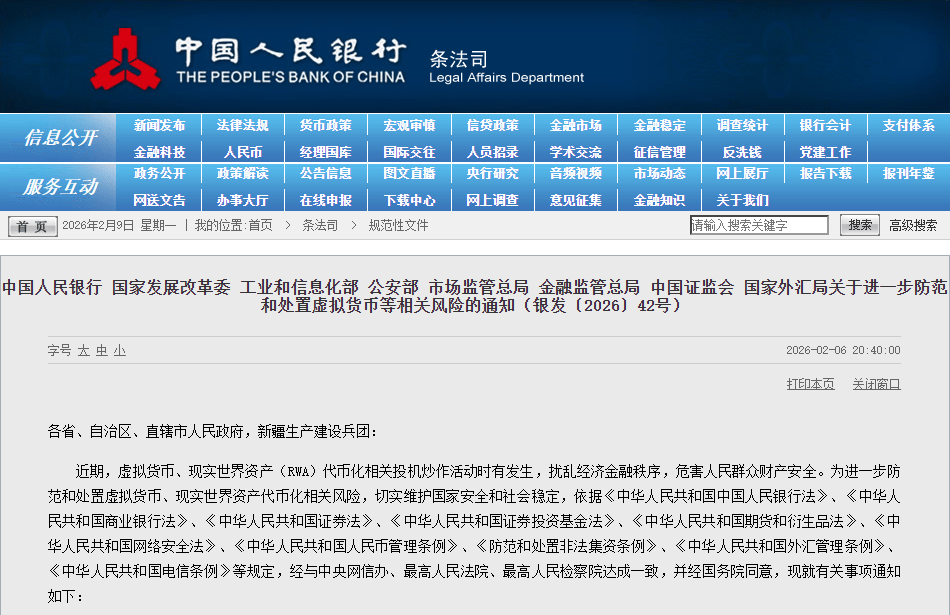Open the 党建工作 menu item
The image size is (950, 615).
click(x=825, y=152)
